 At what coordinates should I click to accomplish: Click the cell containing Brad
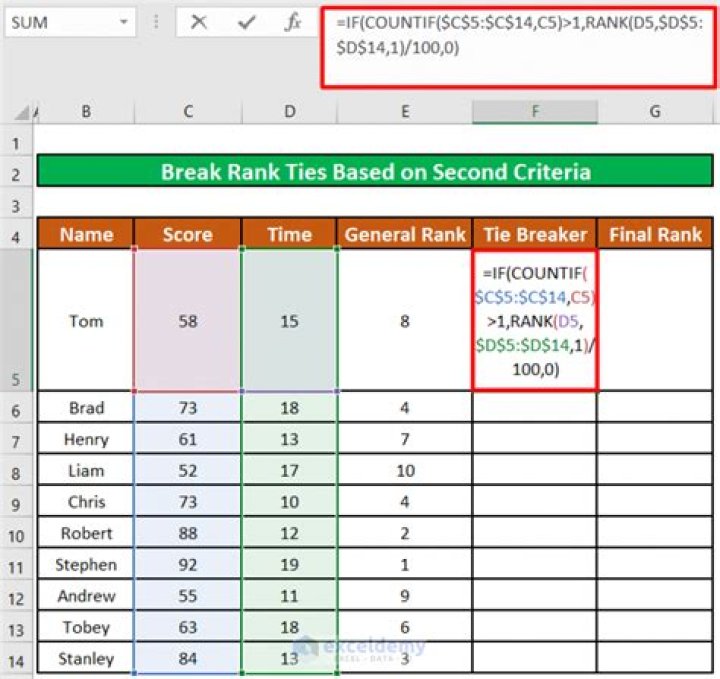[x=86, y=407]
